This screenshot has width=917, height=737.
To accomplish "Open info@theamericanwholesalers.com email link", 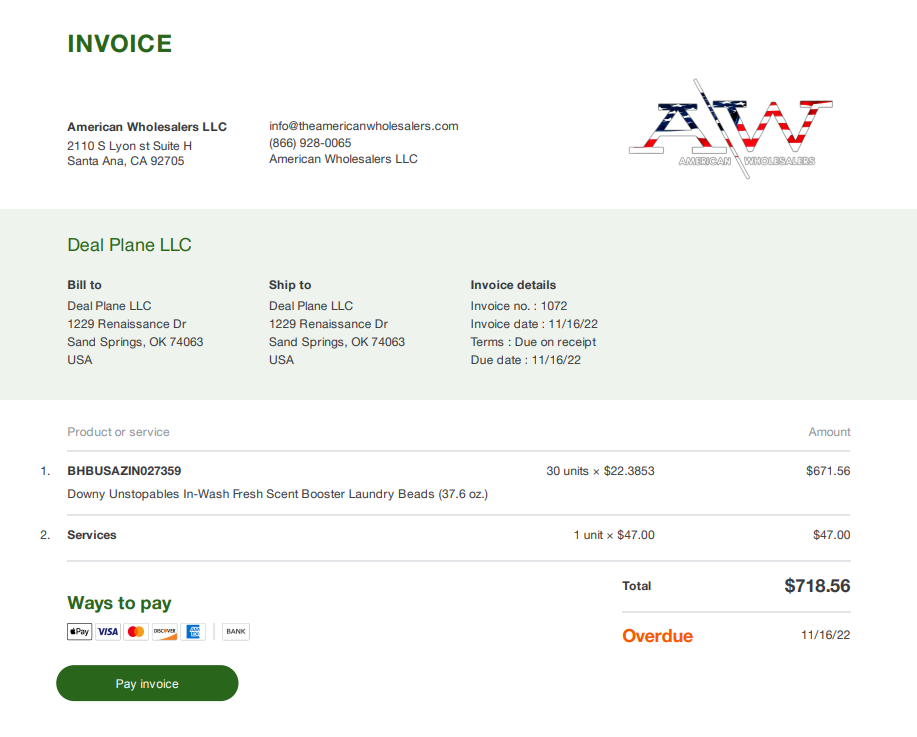I will (364, 126).
